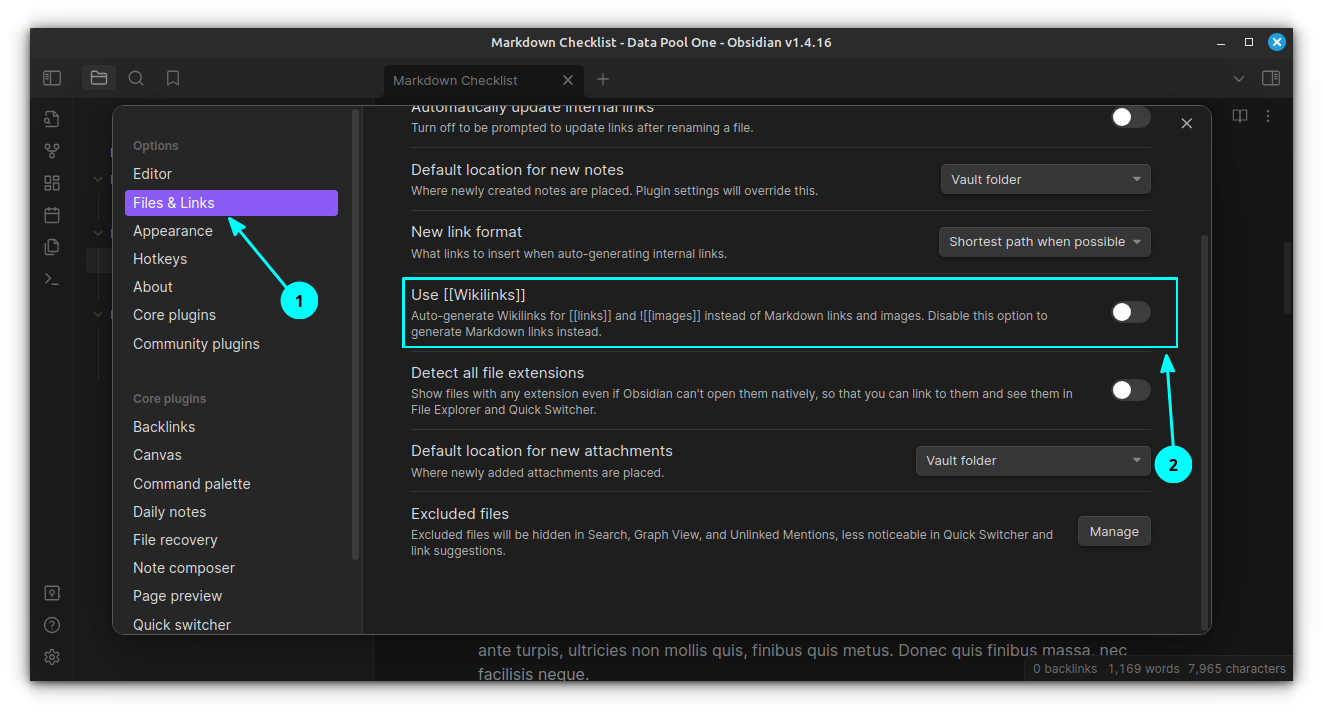
Task: Open command palette ribbon icon
Action: 52,279
